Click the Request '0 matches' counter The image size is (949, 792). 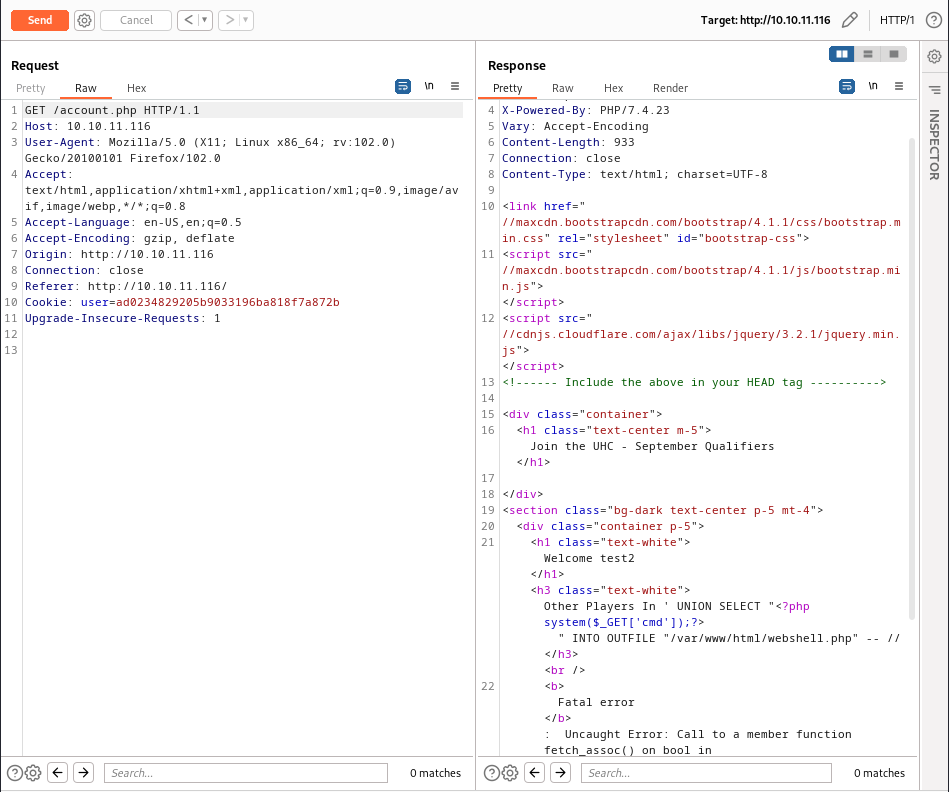pyautogui.click(x=435, y=773)
